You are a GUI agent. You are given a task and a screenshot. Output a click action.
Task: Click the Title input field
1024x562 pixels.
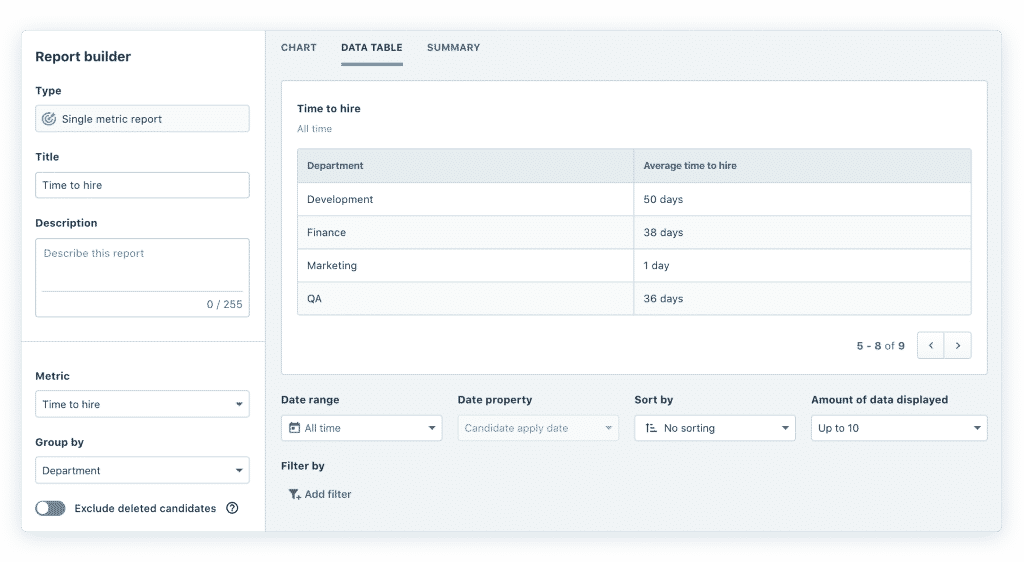click(x=142, y=185)
